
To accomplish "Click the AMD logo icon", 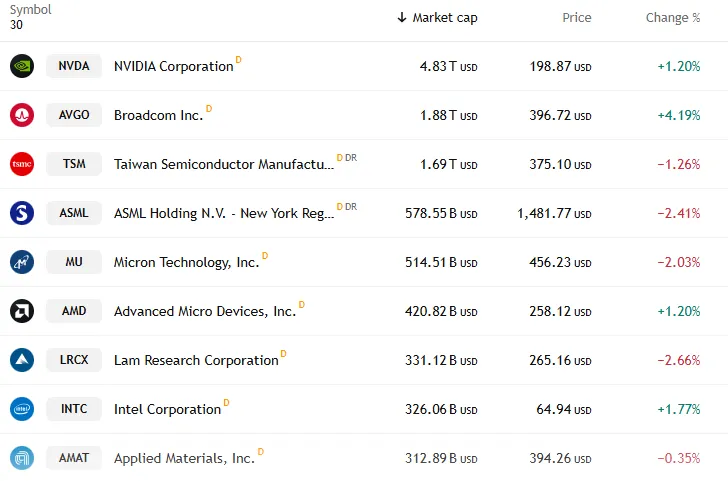I will pos(22,311).
